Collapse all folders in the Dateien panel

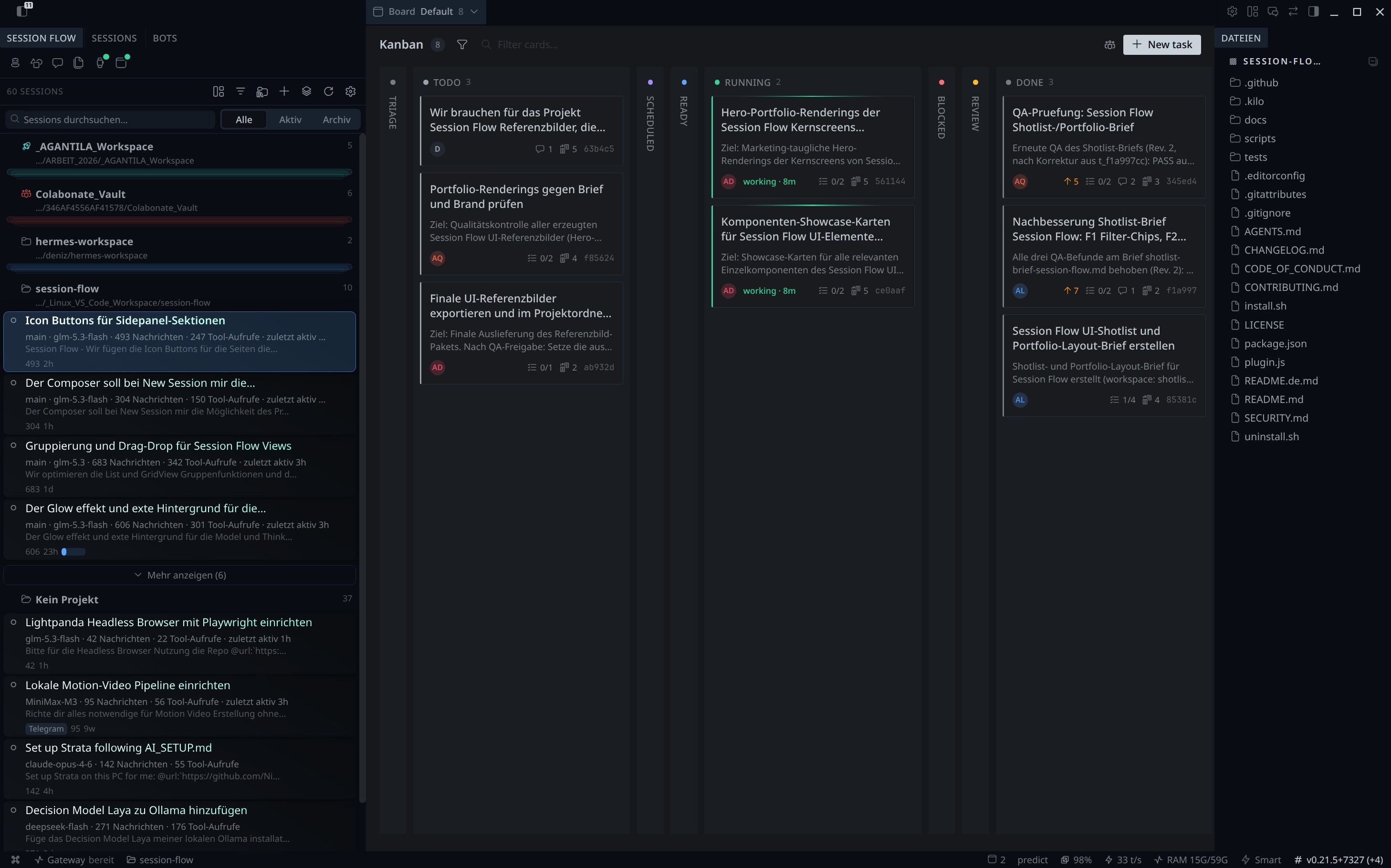1372,62
